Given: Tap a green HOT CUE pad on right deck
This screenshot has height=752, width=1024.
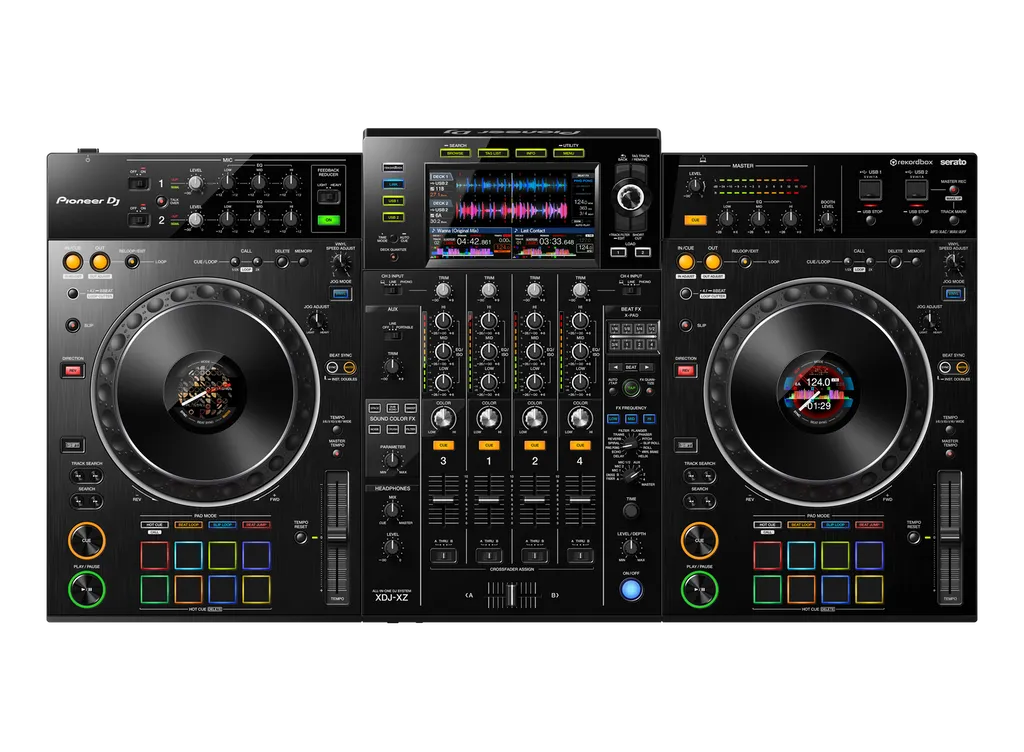Looking at the screenshot, I should tap(767, 590).
